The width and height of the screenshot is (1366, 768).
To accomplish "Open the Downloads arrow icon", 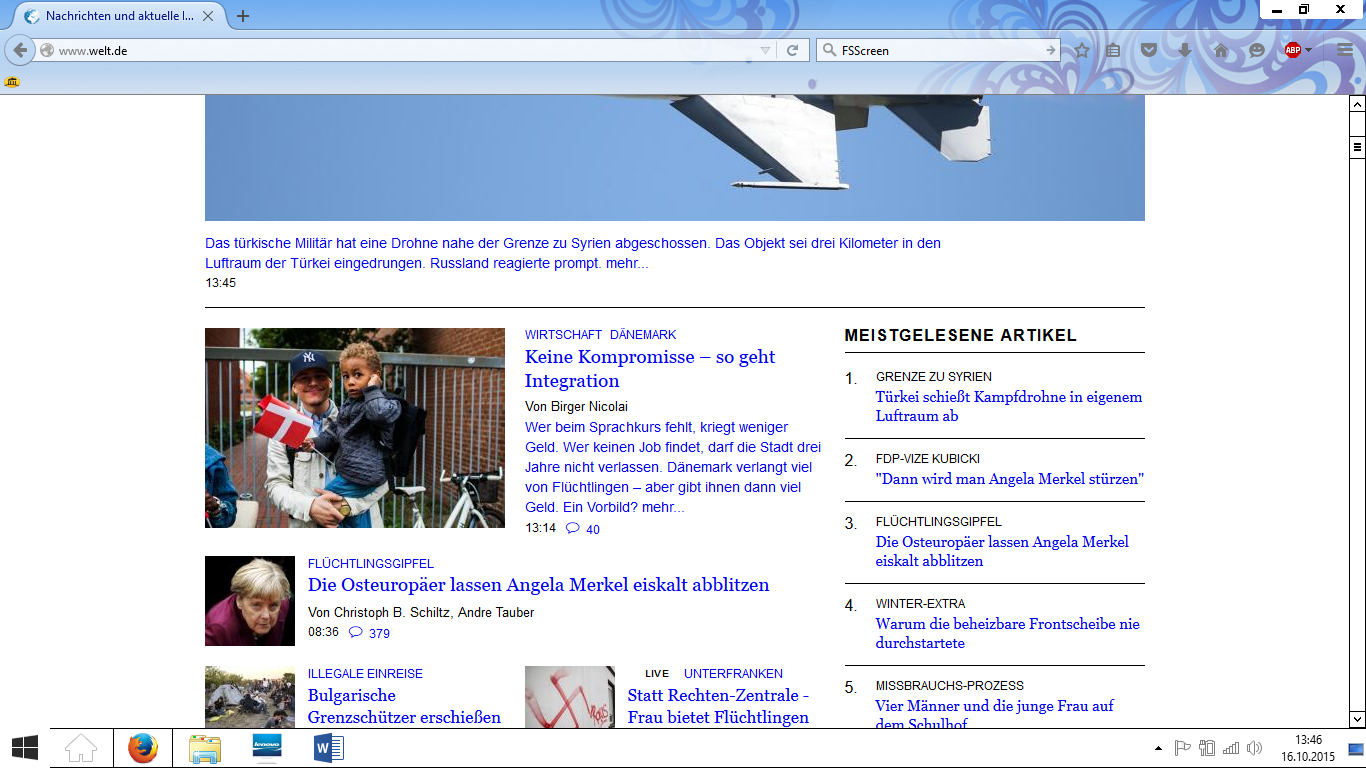I will (1185, 50).
